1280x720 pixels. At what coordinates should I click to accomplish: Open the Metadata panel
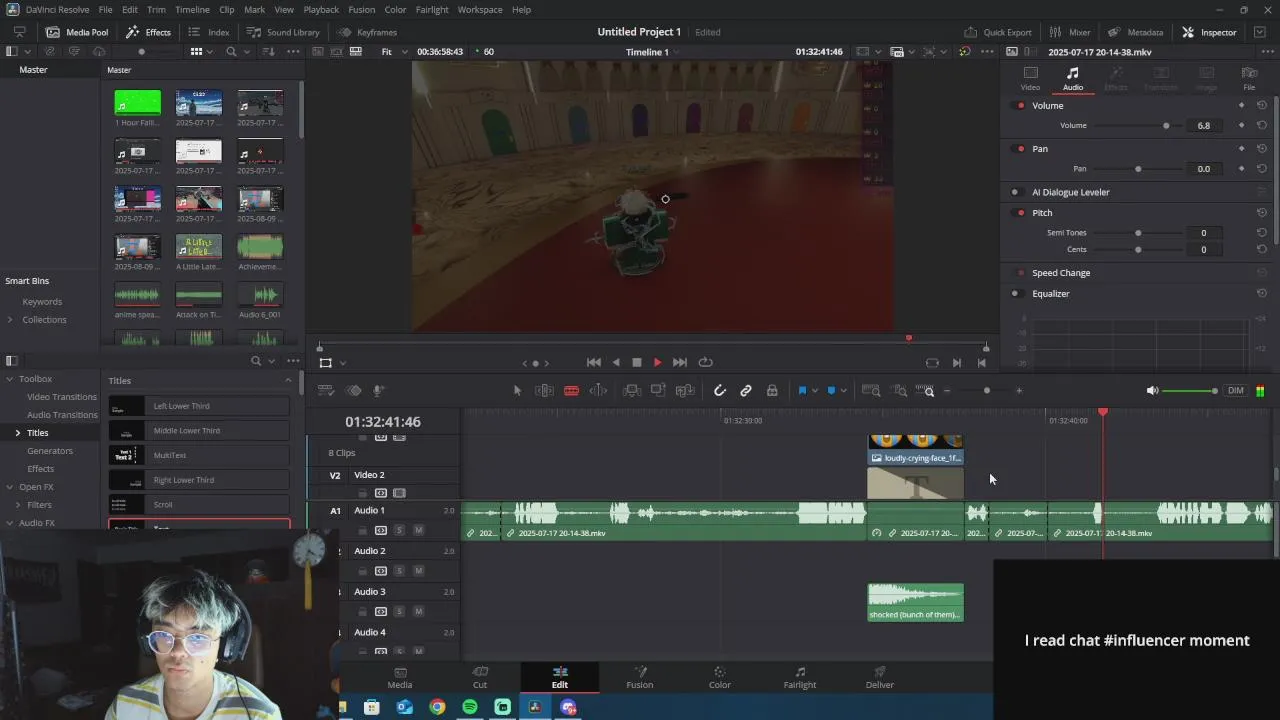[1135, 32]
